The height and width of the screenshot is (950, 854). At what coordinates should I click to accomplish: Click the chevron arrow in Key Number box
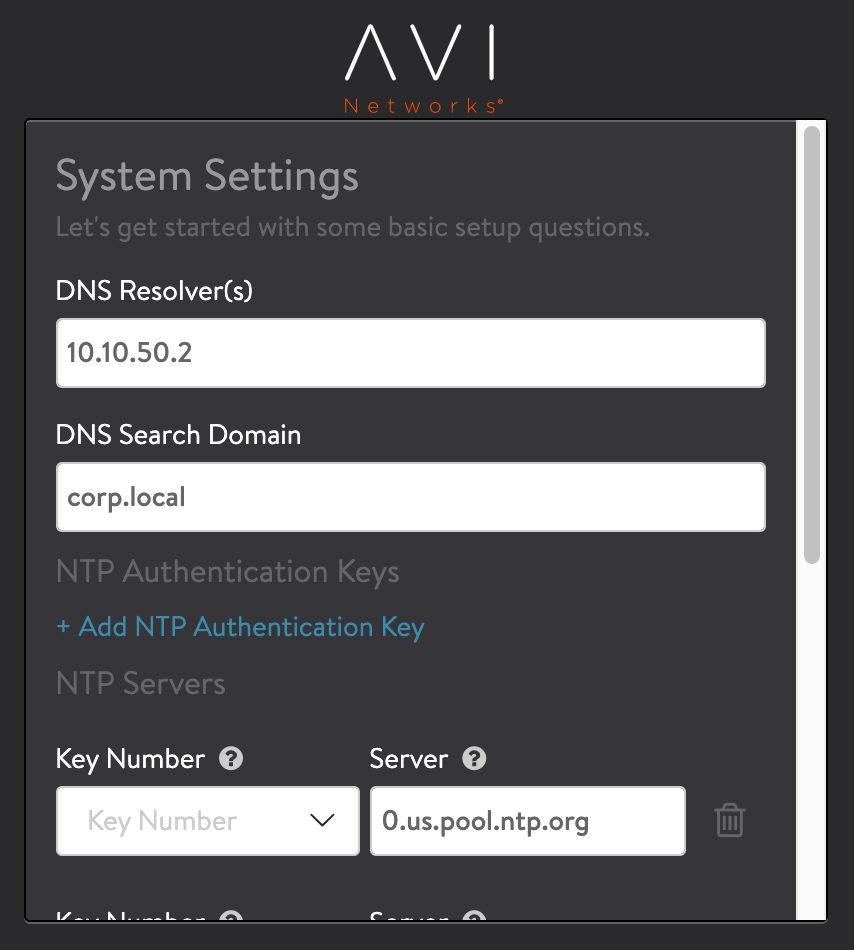(322, 821)
